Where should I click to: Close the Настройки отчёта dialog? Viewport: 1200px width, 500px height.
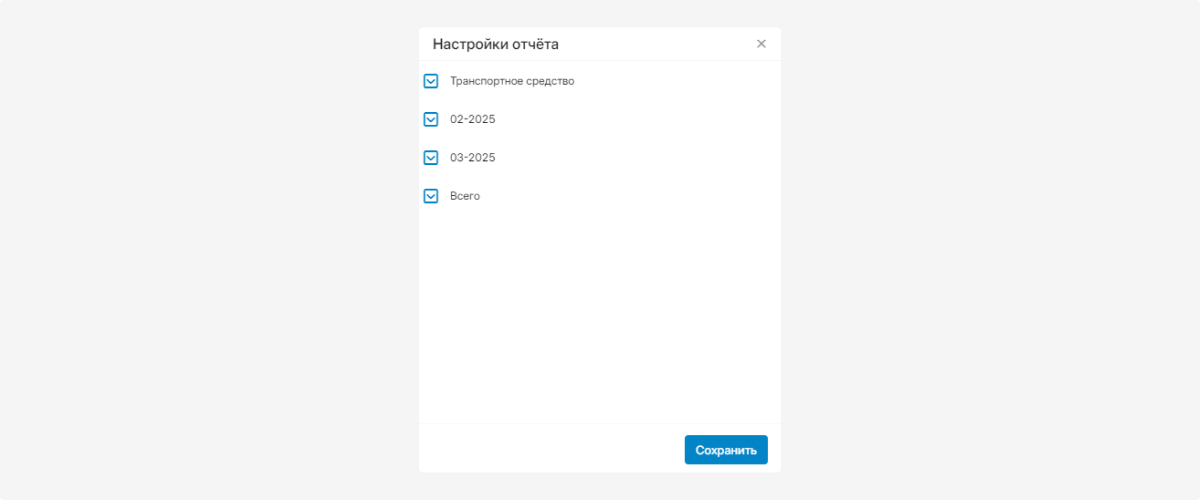761,44
